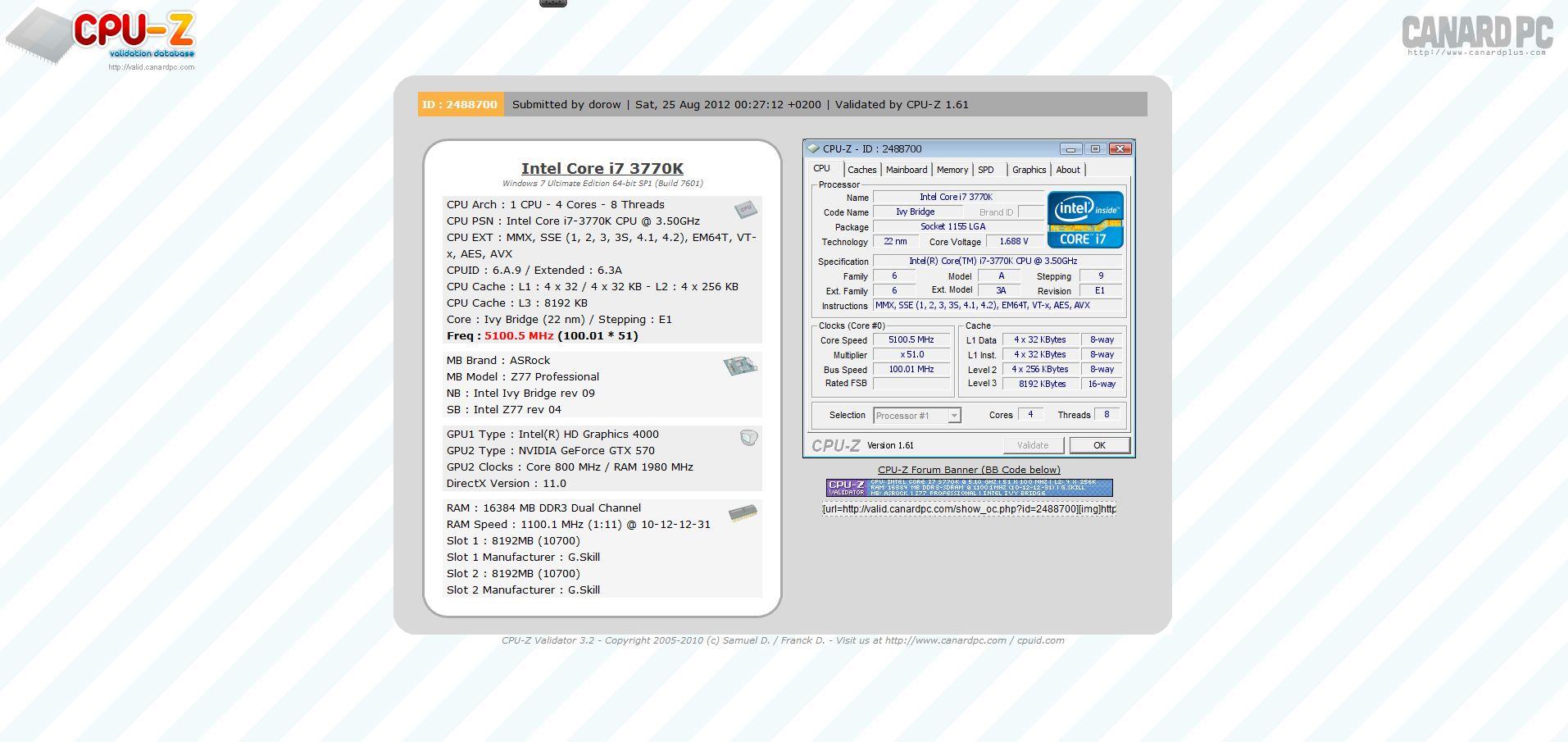Open the valid.canardpc.com link under logo
1568x742 pixels.
point(152,67)
